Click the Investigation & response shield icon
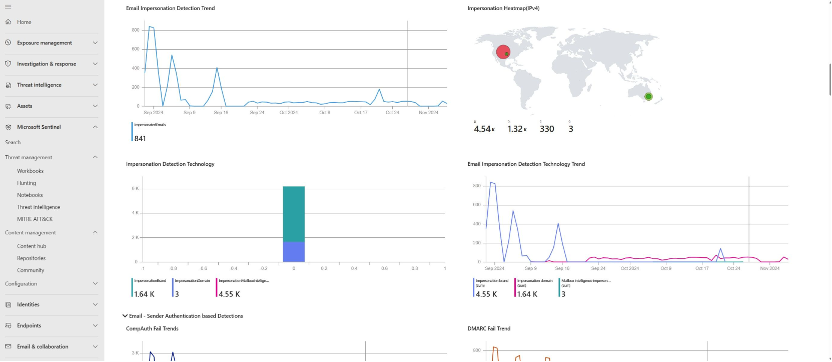832x362 pixels. click(7, 64)
